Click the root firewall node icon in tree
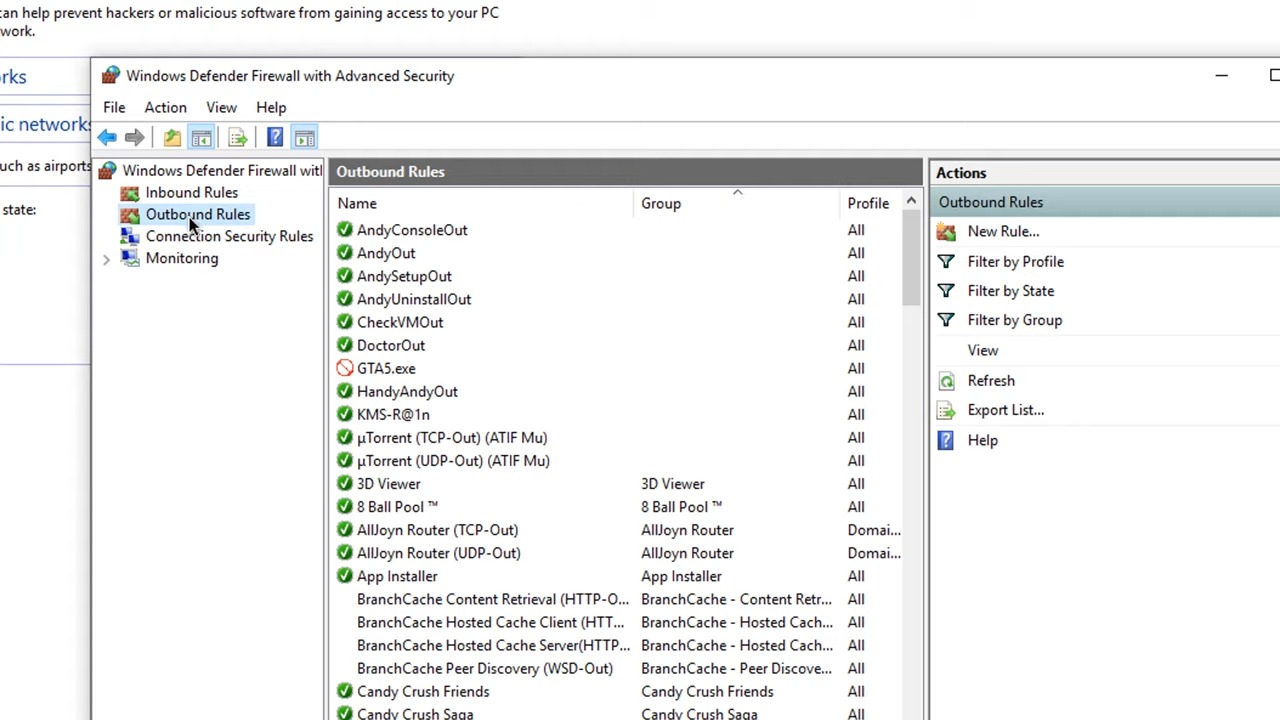 (x=108, y=171)
